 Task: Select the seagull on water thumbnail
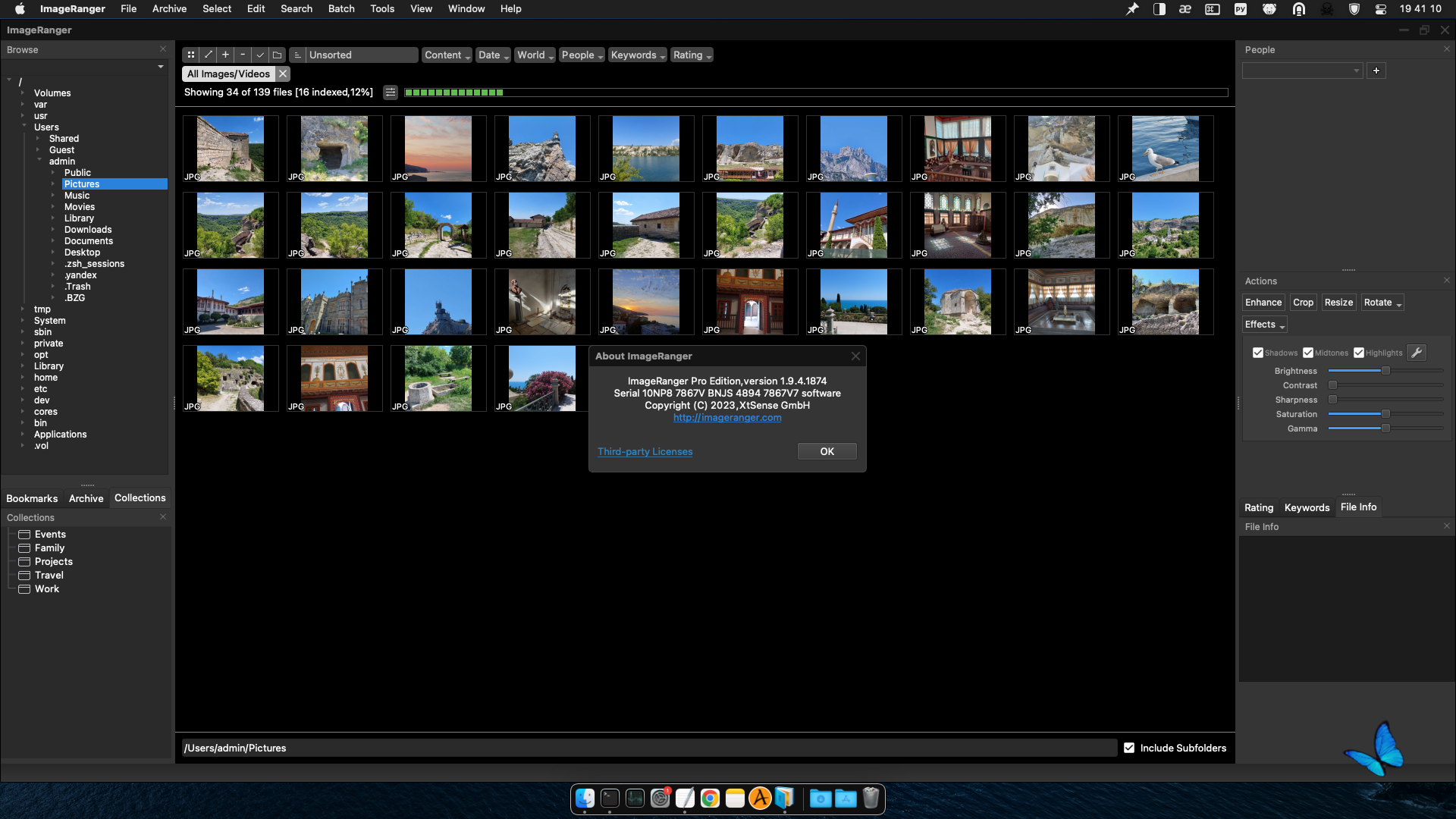pos(1166,149)
